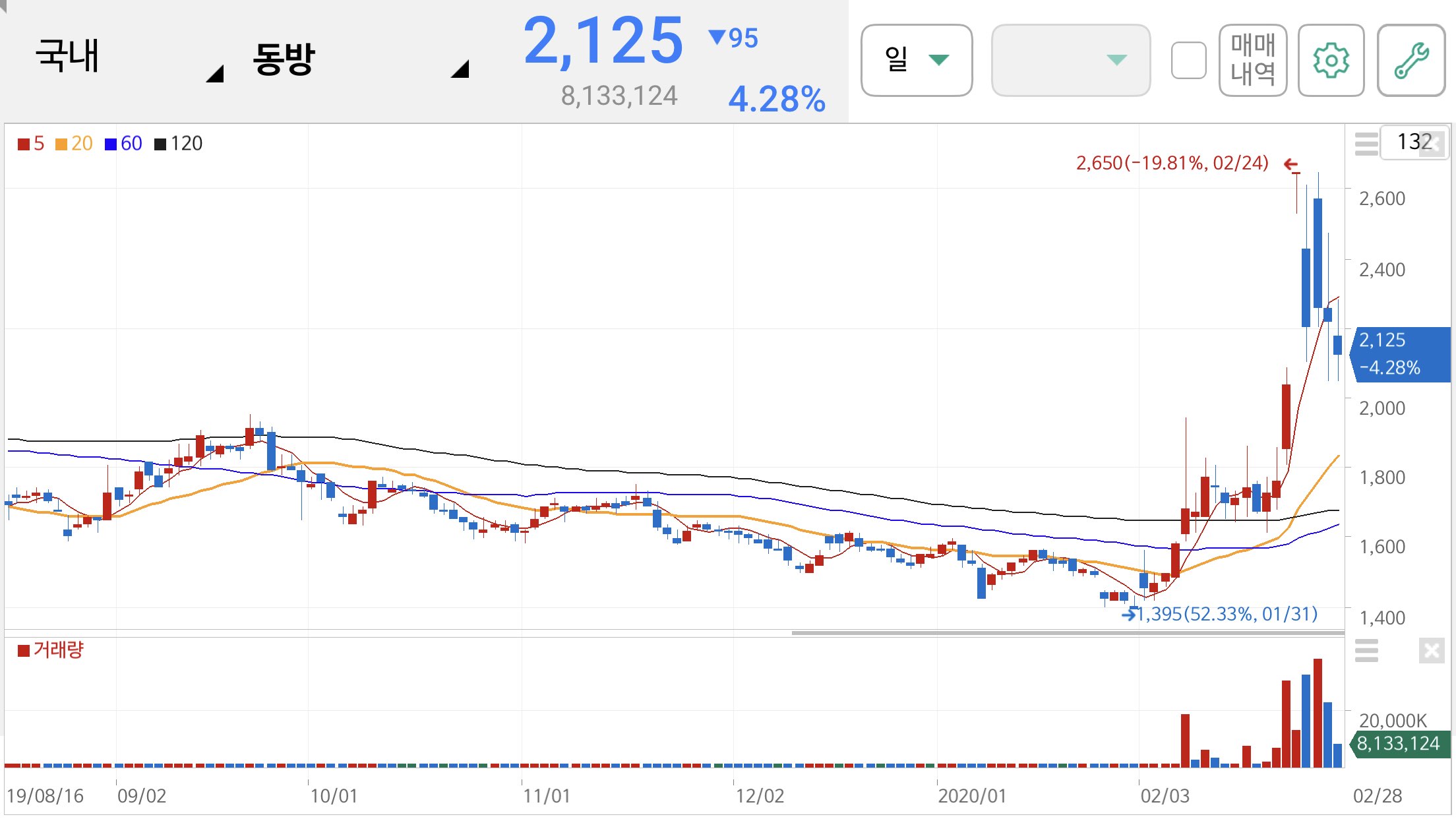Click the 2020/01 date axis label
The width and height of the screenshot is (1456, 819).
point(972,796)
